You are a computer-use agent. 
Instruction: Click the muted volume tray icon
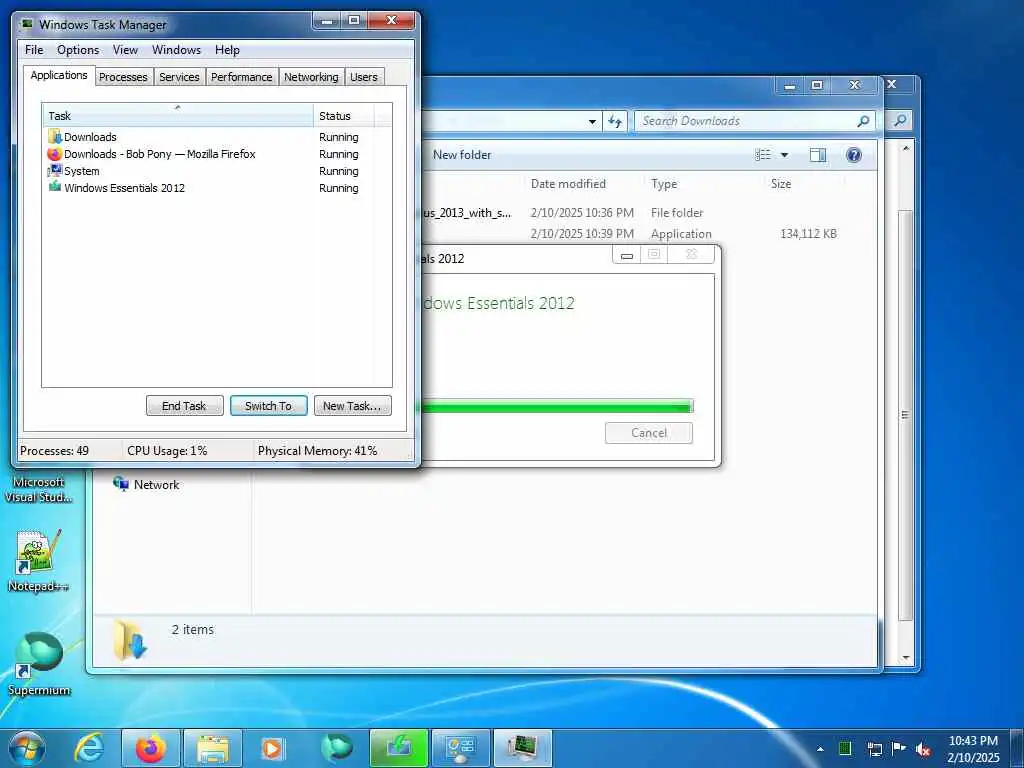pyautogui.click(x=923, y=749)
